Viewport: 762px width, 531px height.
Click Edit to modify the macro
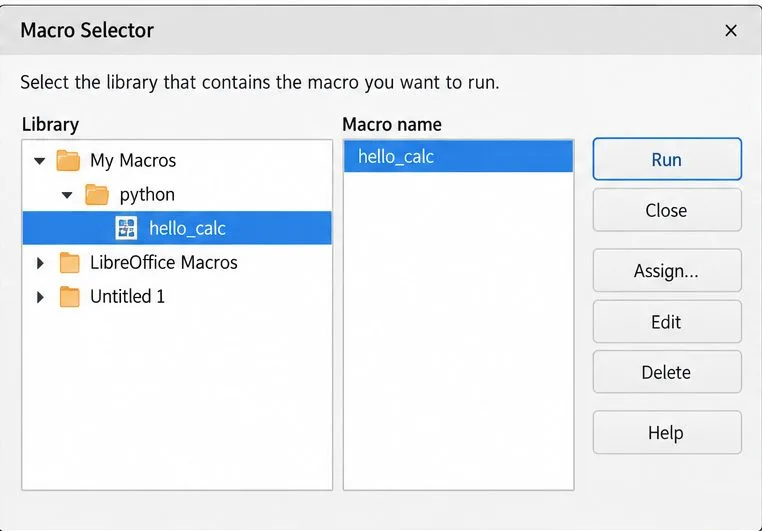(x=667, y=322)
